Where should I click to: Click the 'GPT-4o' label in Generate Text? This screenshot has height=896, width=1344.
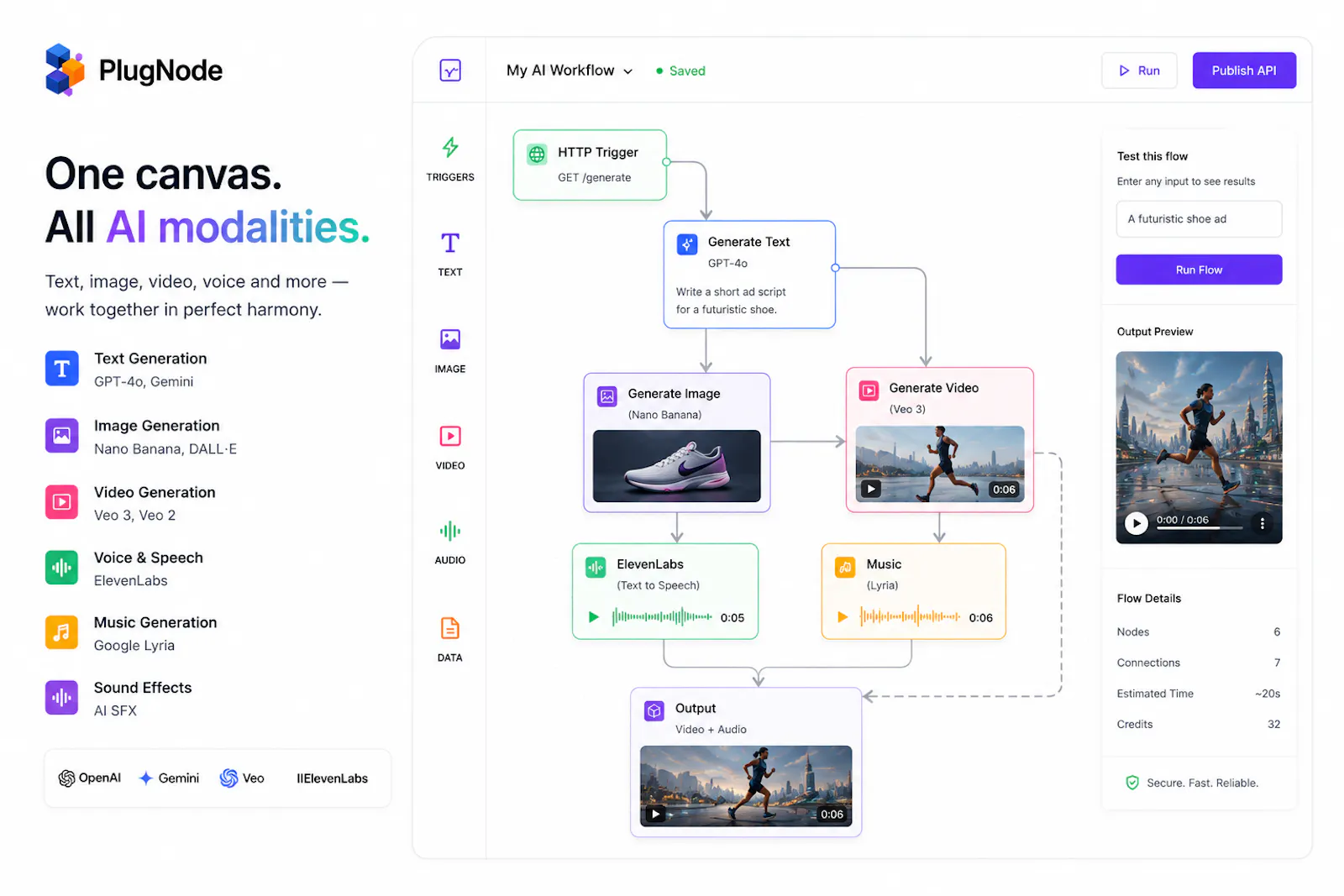(x=727, y=264)
